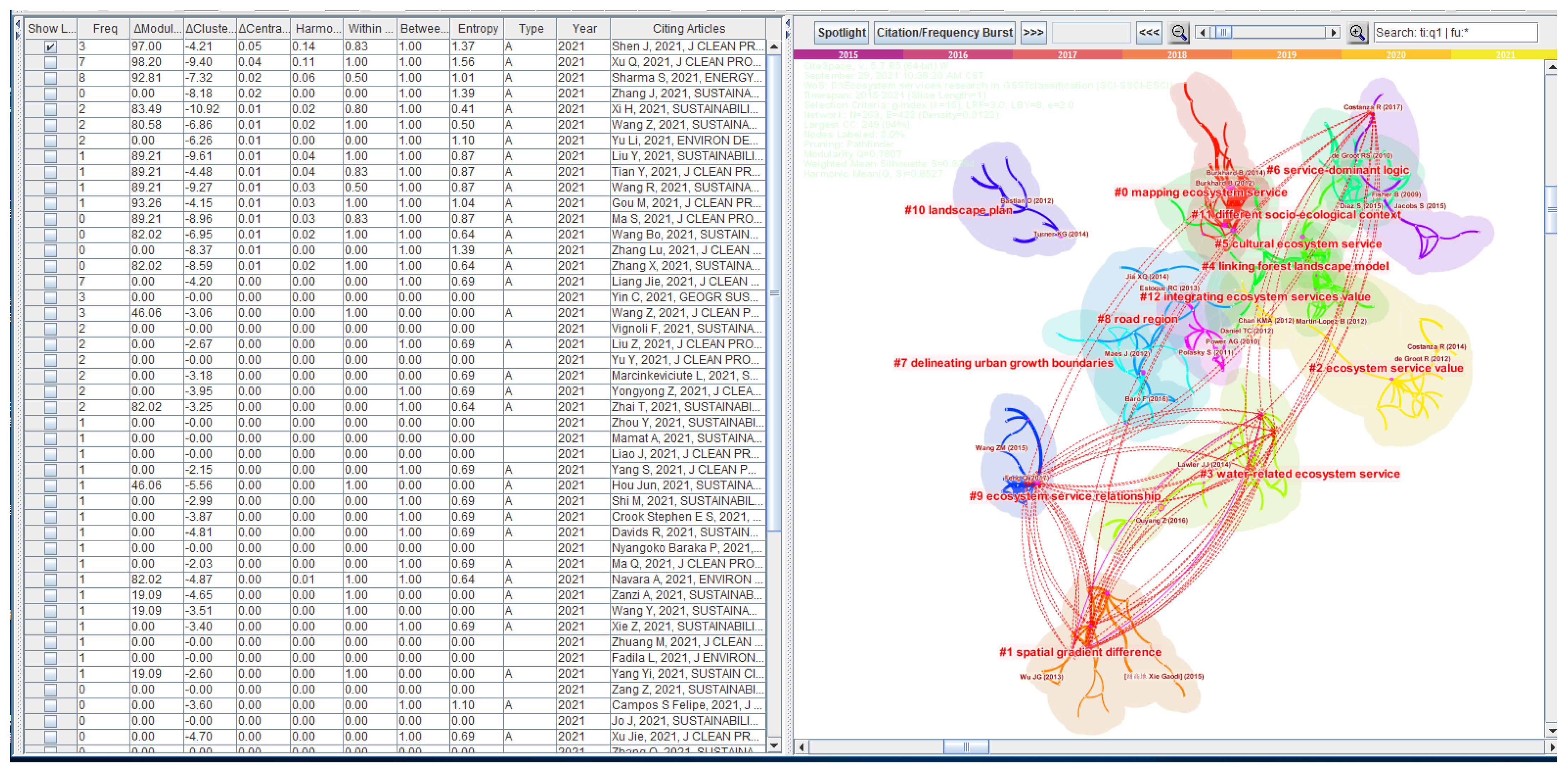The image size is (1568, 773).
Task: Click table scrollbar up arrow
Action: (x=774, y=46)
